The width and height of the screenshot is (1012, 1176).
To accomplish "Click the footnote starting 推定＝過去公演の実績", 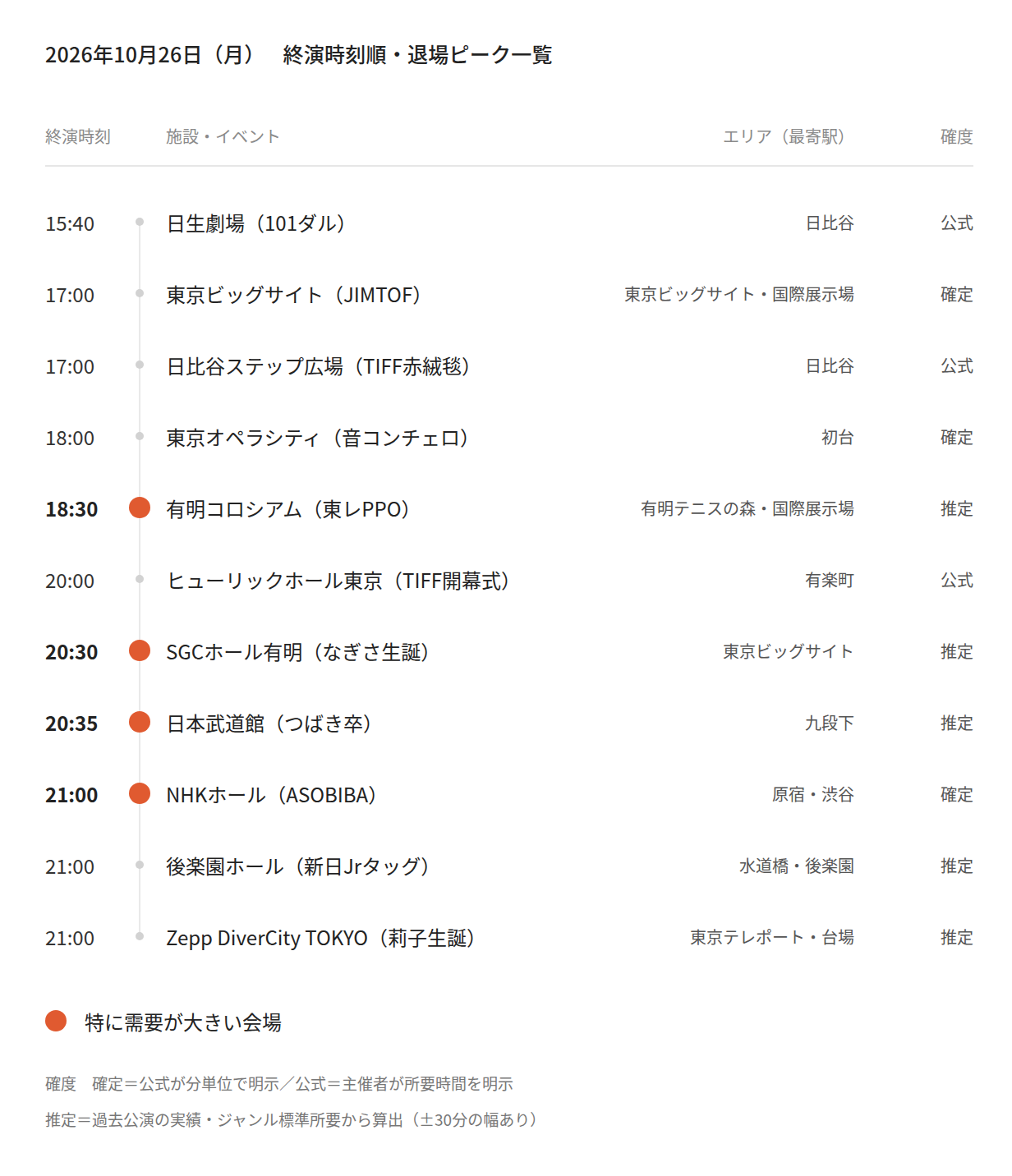I will pos(292,1120).
